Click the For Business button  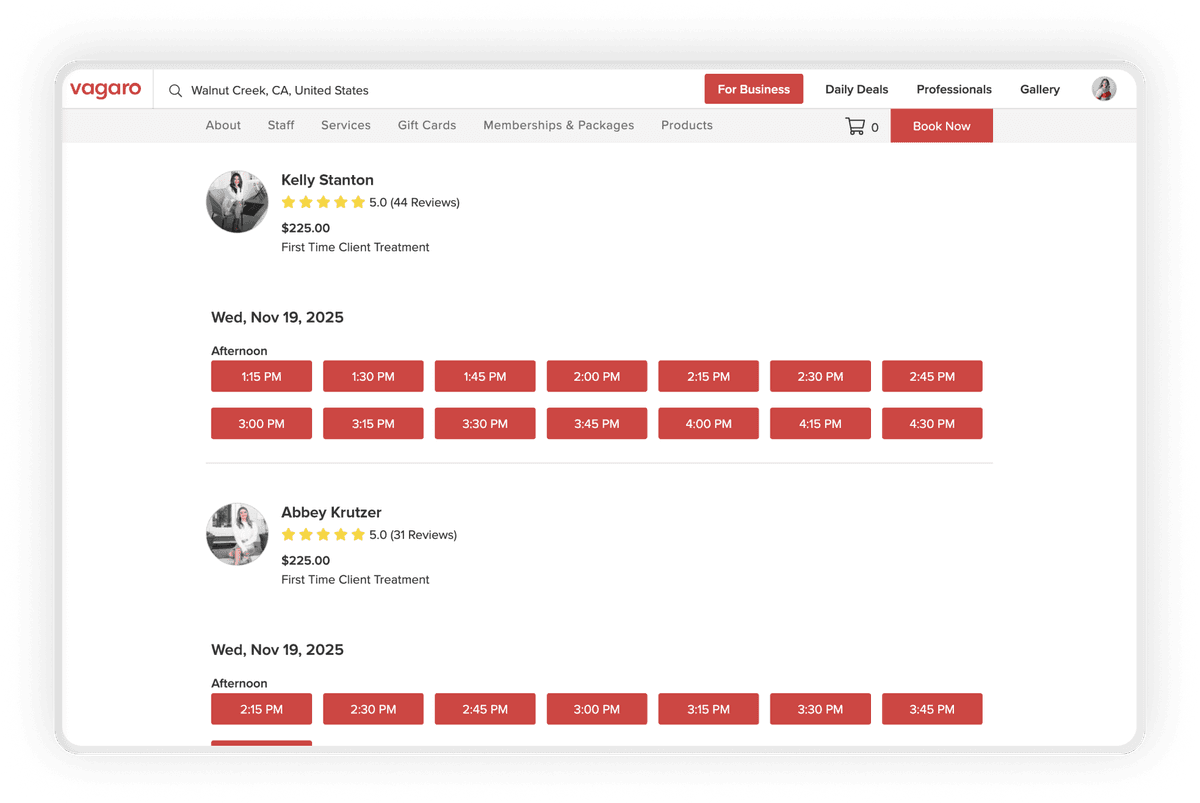753,88
